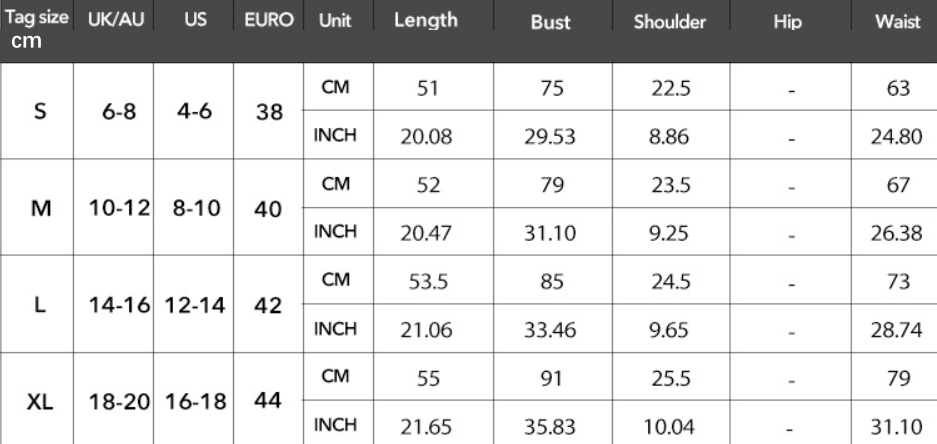Click the 63 cm waist value
The width and height of the screenshot is (937, 444).
(x=897, y=88)
